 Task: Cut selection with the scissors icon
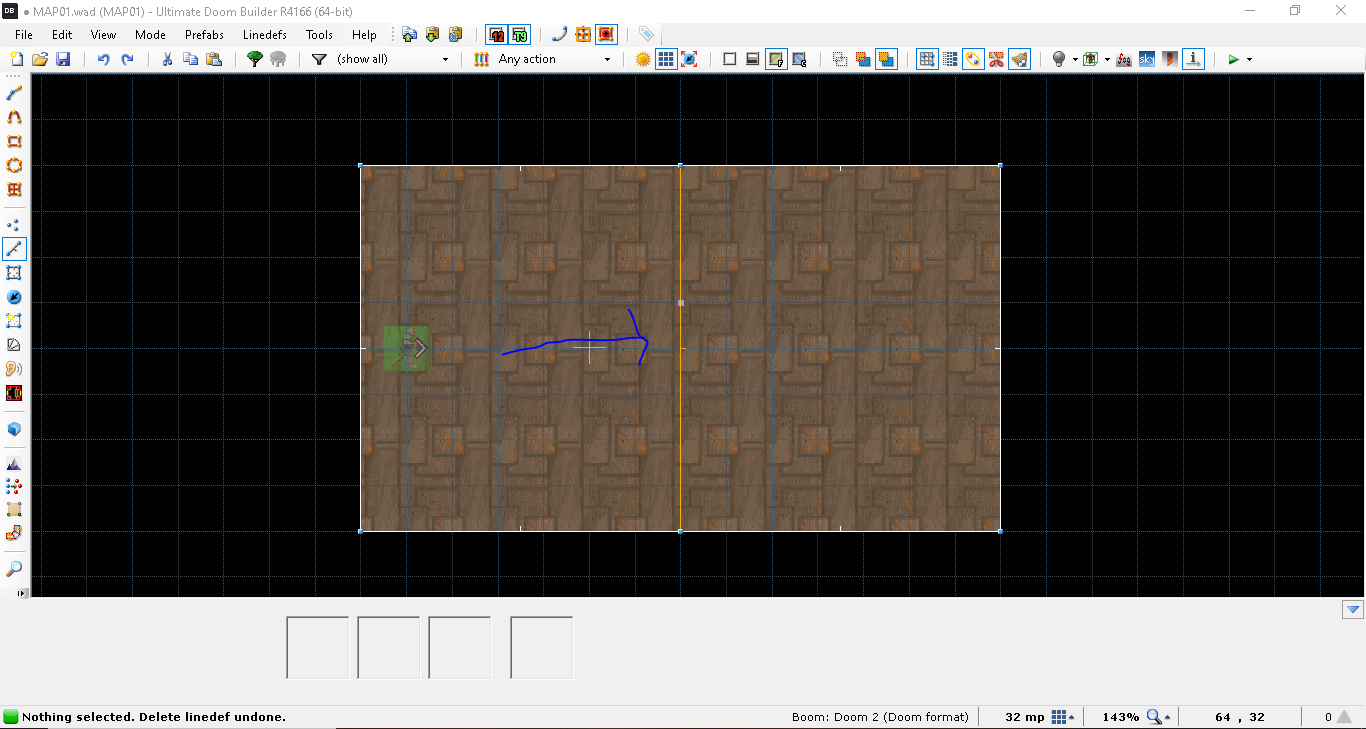(x=167, y=59)
